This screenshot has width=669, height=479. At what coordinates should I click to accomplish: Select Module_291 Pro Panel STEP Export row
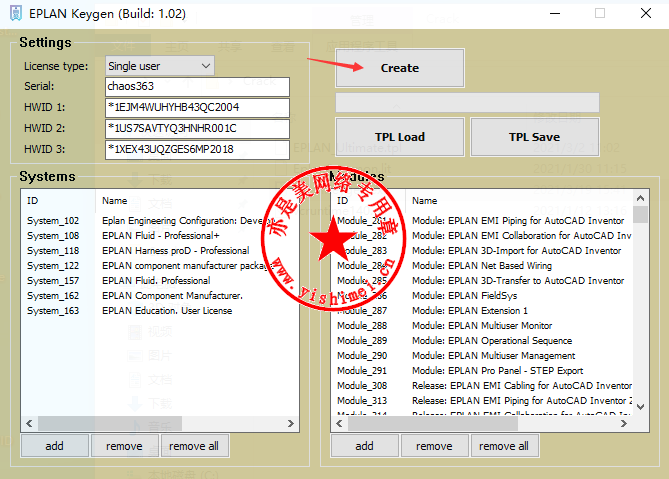[x=482, y=371]
